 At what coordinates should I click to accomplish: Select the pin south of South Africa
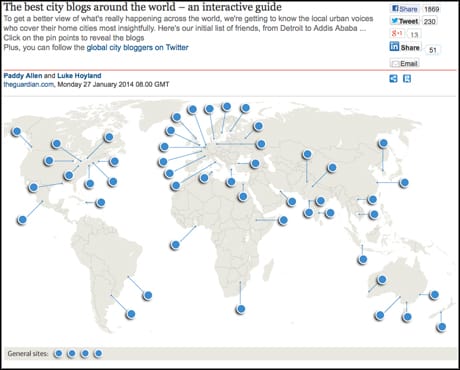(x=241, y=309)
